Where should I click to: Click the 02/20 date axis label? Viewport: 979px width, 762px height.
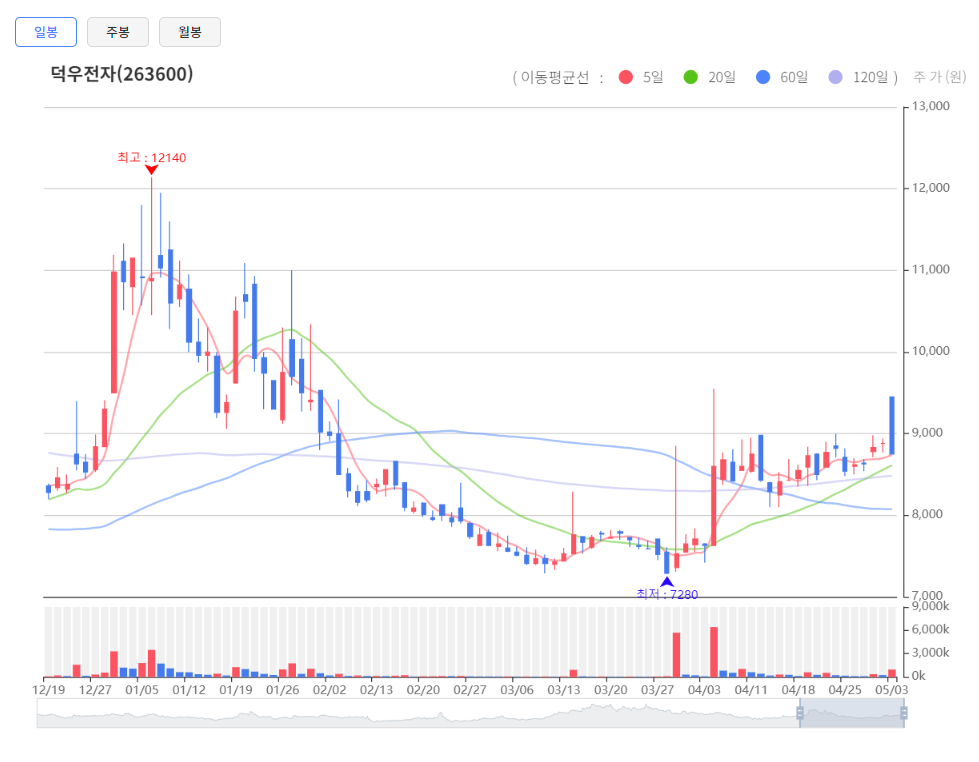click(x=423, y=690)
